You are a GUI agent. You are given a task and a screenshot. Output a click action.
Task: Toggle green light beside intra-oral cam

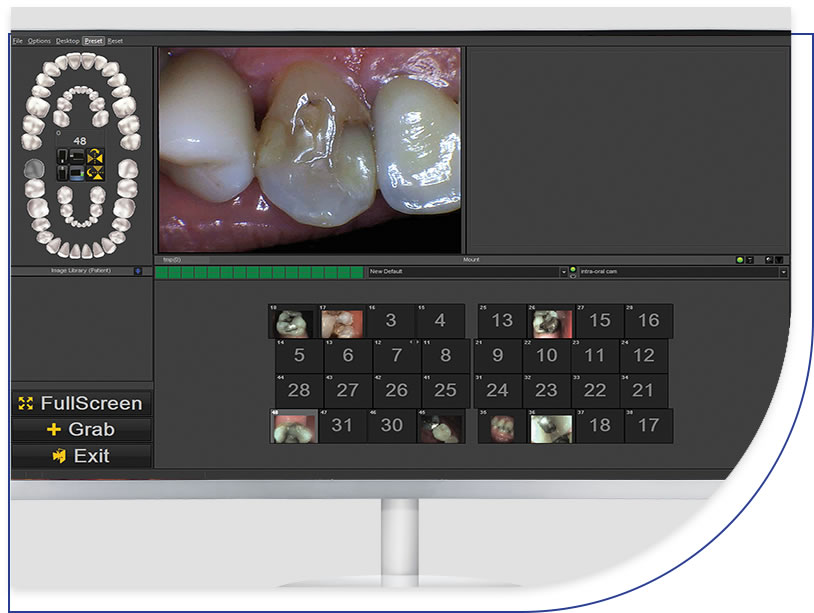573,268
